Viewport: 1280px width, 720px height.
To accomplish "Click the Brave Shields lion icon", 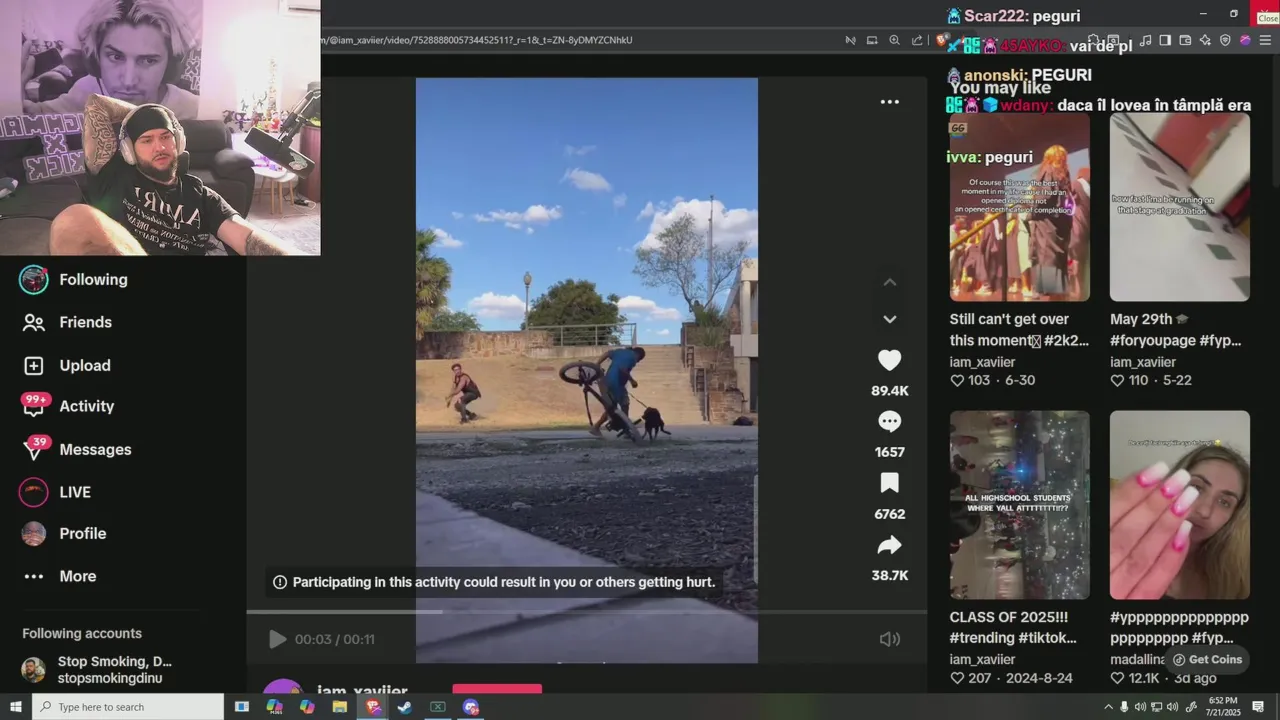I will coord(941,40).
